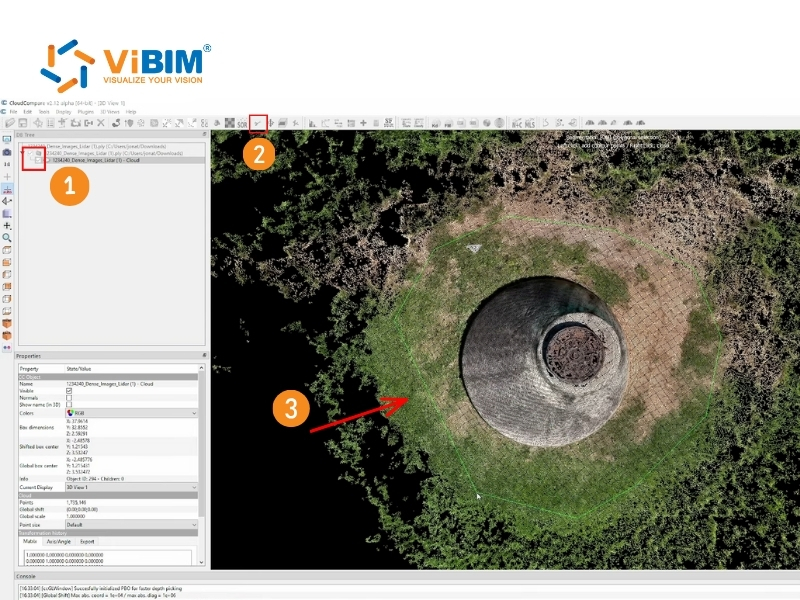This screenshot has height=600, width=800.
Task: Save the cloud with the Save toolbar icon
Action: (x=22, y=121)
